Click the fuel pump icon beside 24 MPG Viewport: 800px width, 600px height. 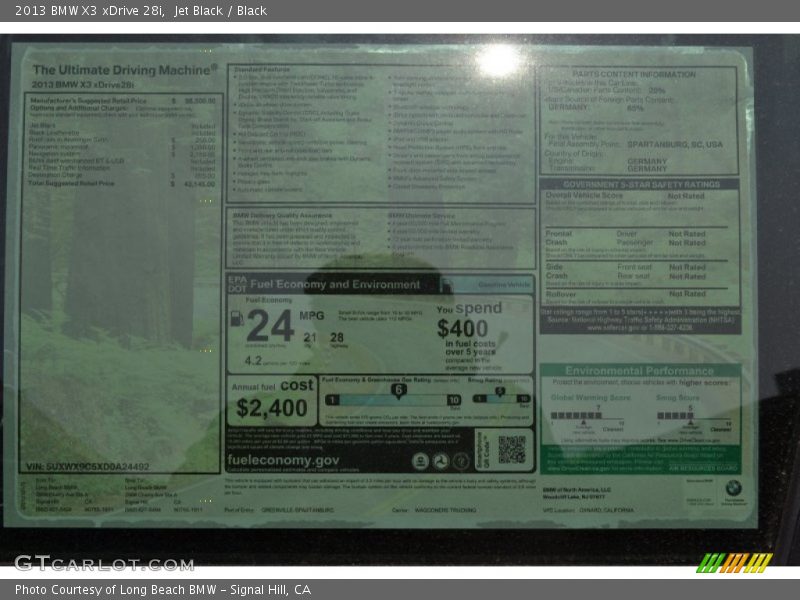coord(237,319)
